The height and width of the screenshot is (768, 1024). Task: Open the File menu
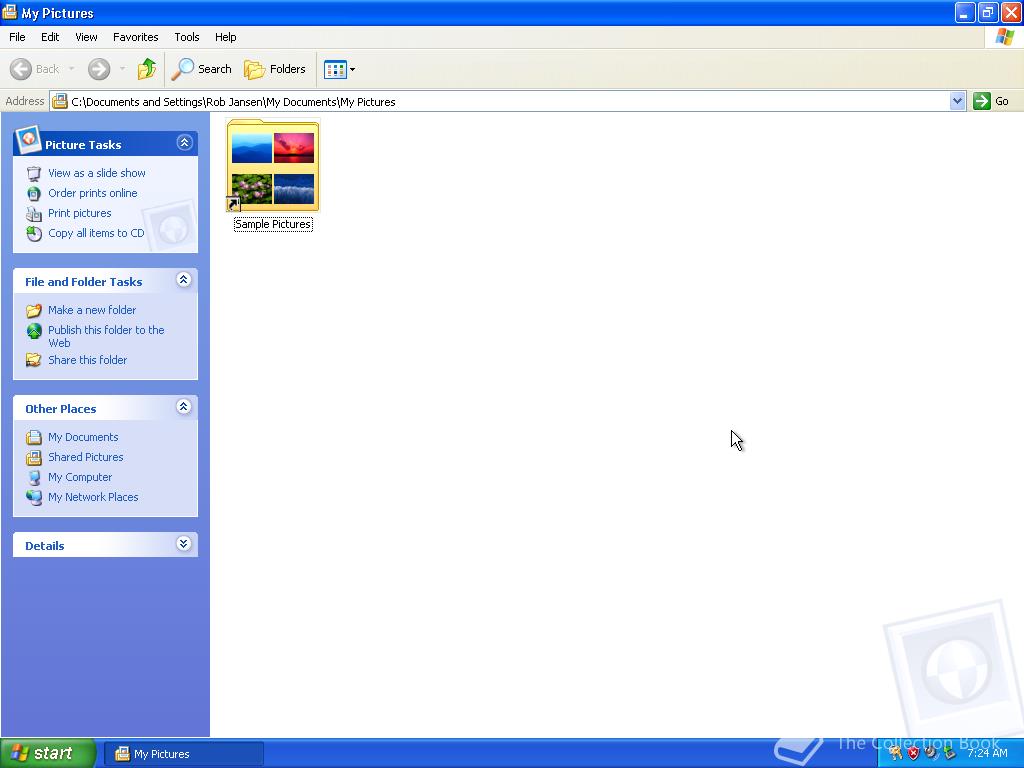pos(17,37)
